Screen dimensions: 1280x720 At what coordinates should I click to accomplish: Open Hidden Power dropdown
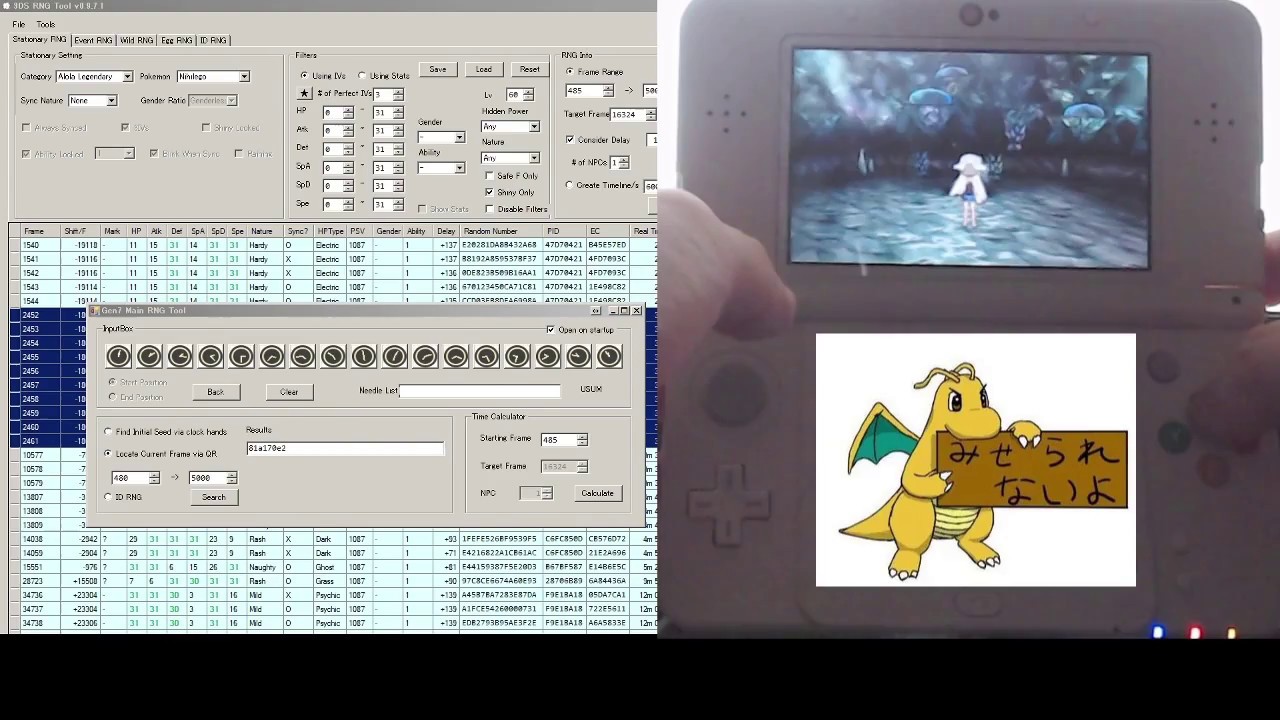[510, 127]
